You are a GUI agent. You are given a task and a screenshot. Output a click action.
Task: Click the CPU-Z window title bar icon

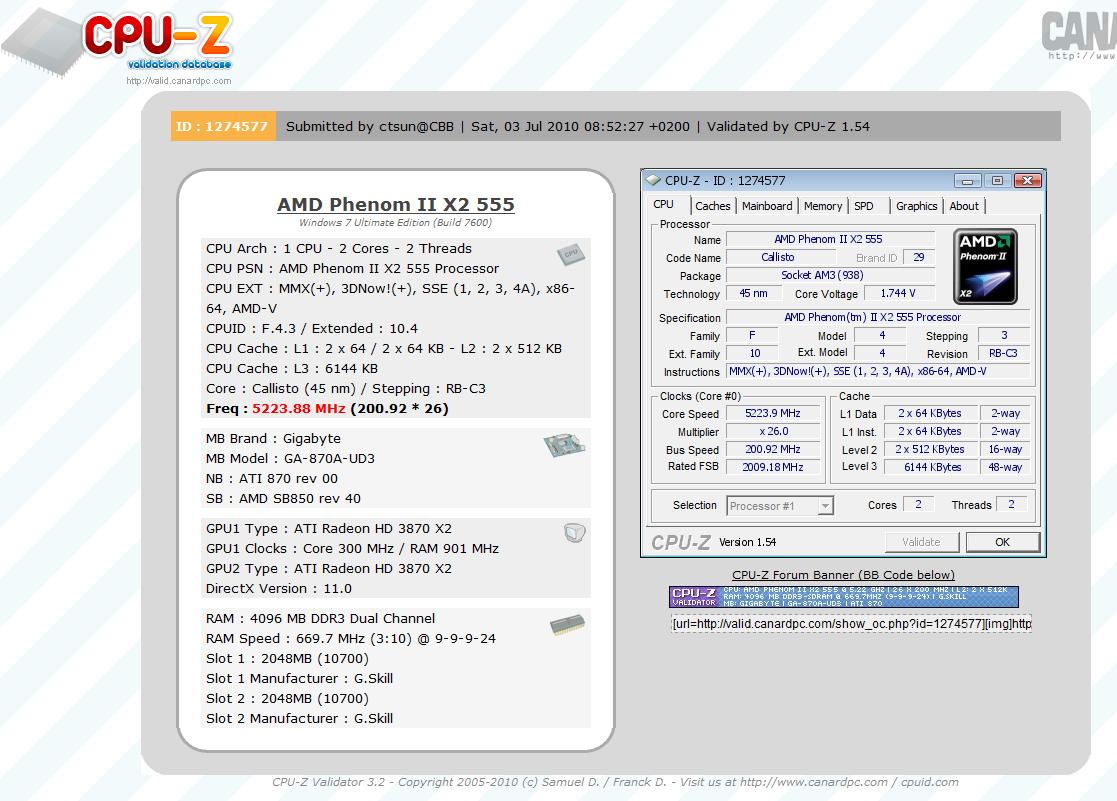(x=653, y=180)
